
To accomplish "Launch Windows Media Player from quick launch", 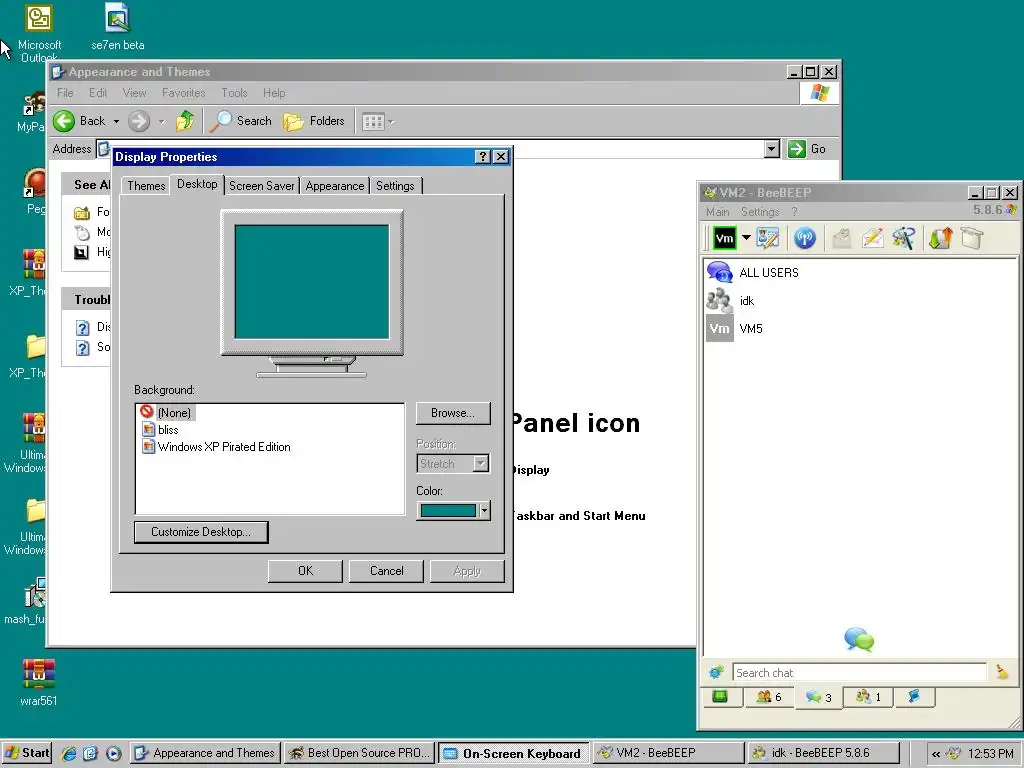I will pyautogui.click(x=114, y=753).
